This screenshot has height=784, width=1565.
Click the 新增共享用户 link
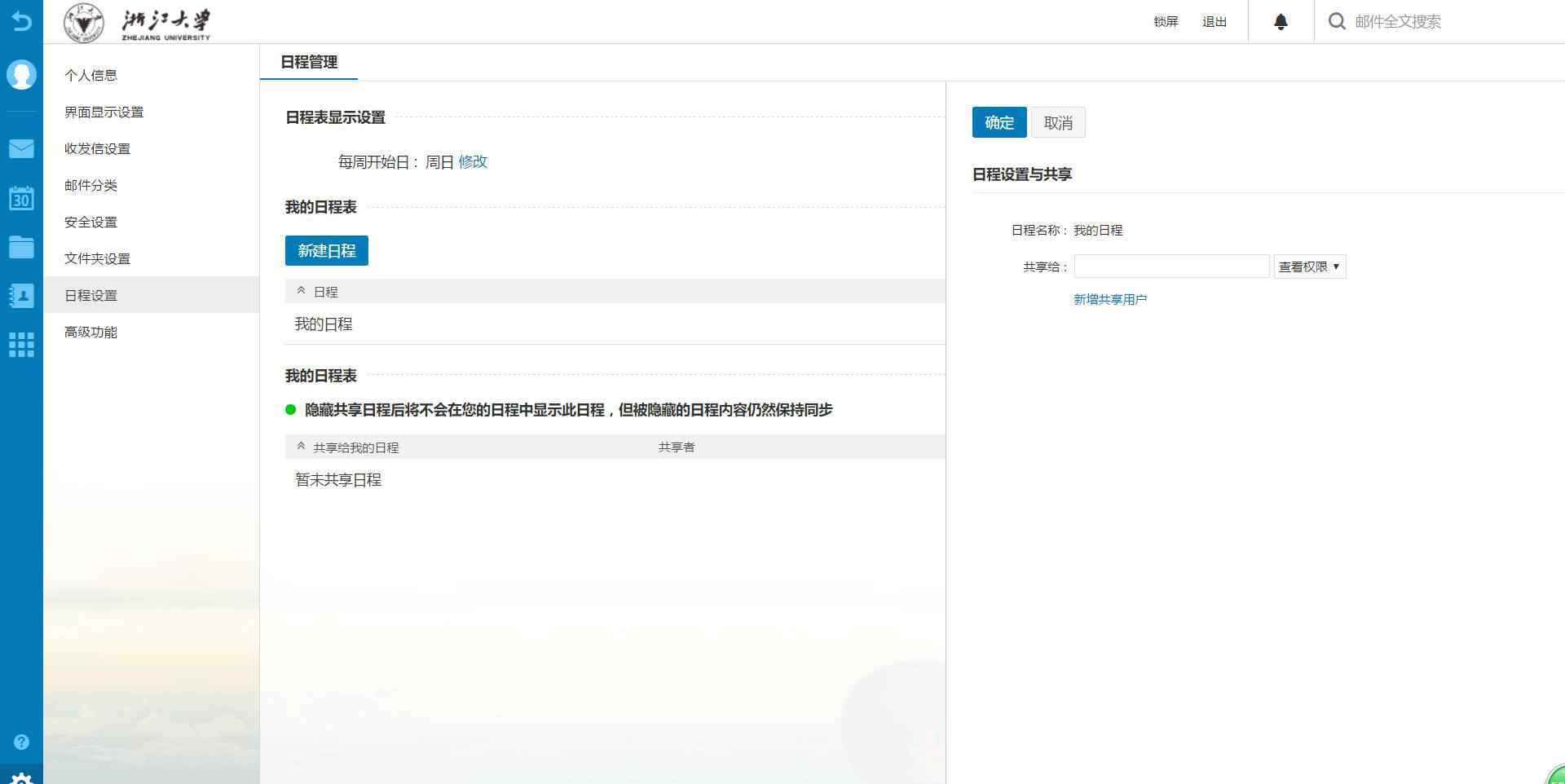click(1109, 299)
